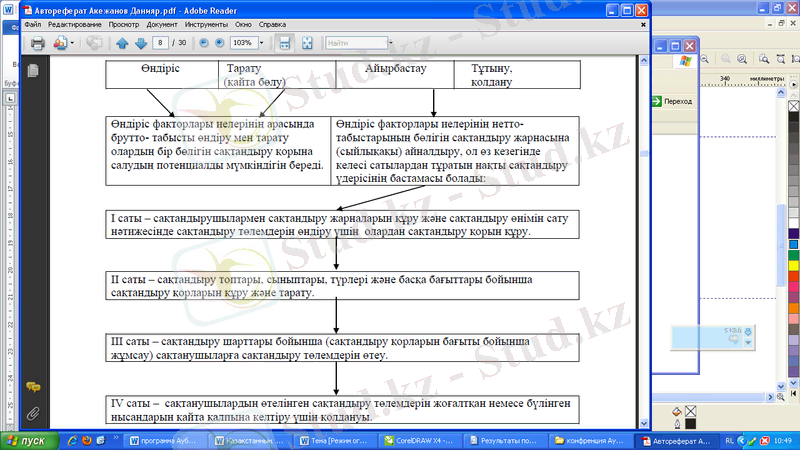Expand the Quick Launch overflow chevron
This screenshot has width=800, height=450.
(x=115, y=438)
